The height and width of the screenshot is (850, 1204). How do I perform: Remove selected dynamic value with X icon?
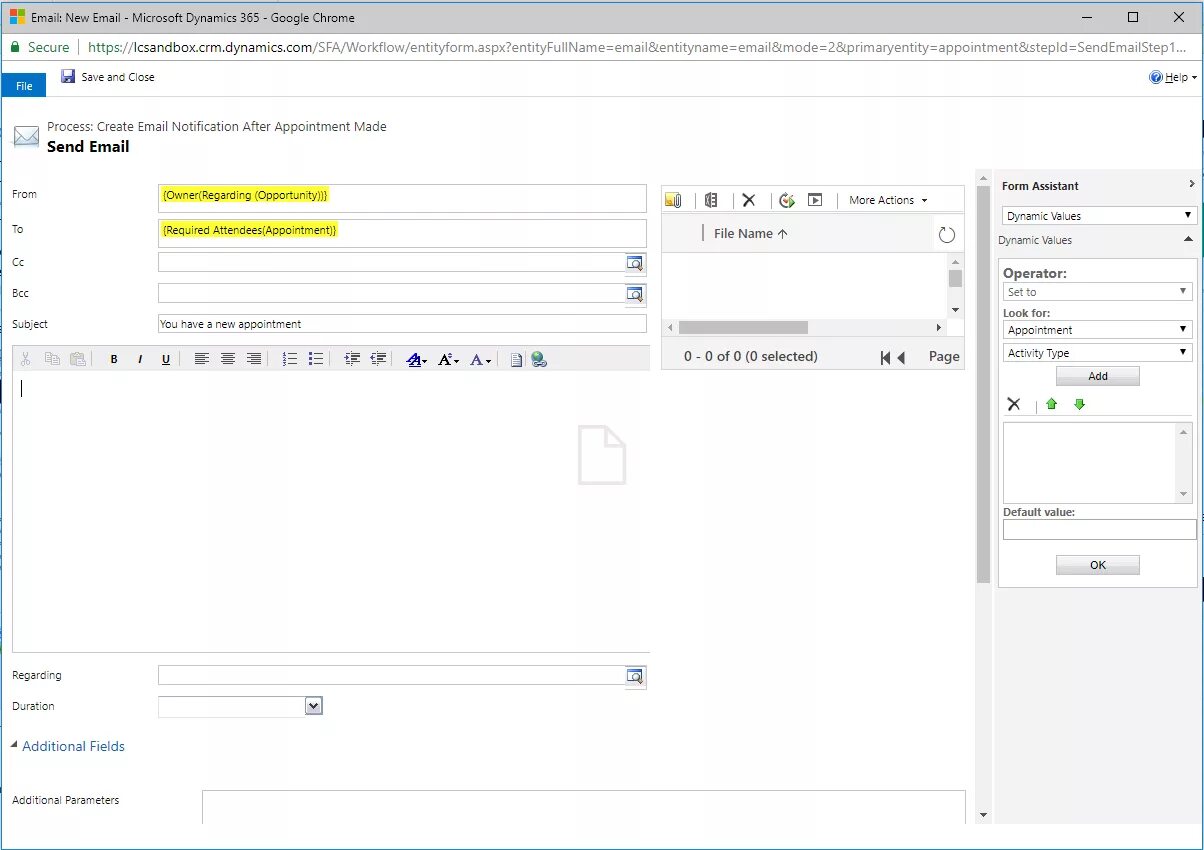1014,404
